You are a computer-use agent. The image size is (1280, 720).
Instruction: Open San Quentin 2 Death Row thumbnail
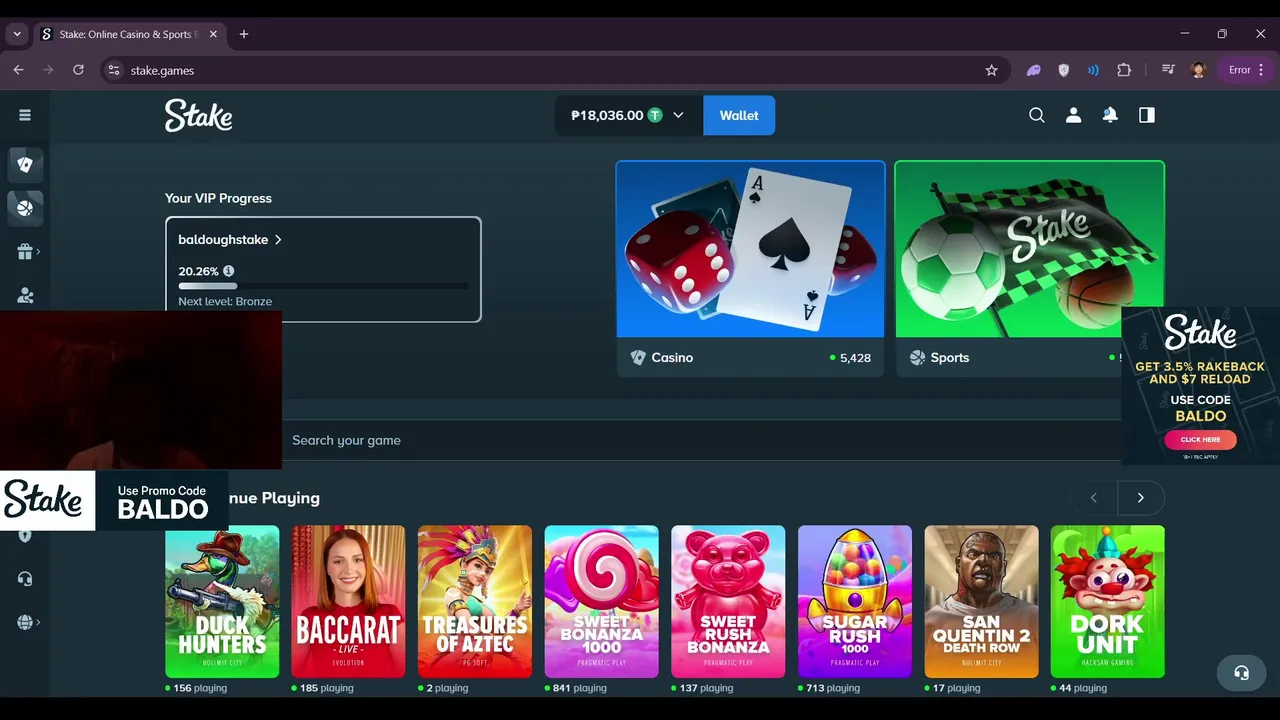coord(981,601)
